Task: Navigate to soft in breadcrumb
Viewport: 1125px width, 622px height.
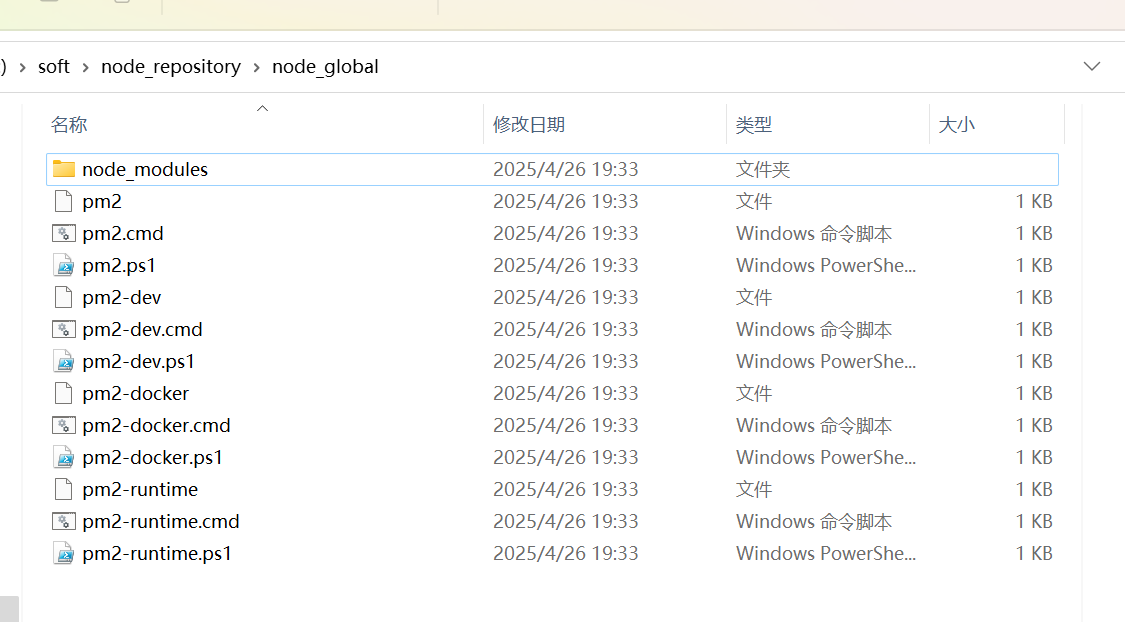Action: 54,67
